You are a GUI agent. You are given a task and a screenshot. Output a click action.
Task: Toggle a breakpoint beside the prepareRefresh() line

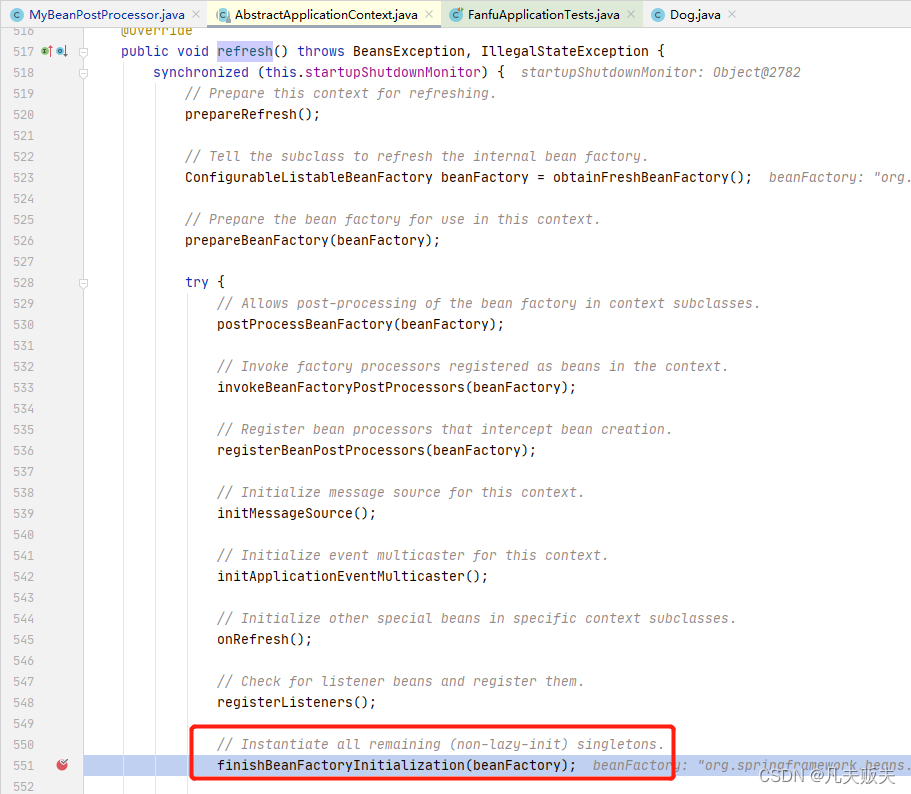pos(62,114)
